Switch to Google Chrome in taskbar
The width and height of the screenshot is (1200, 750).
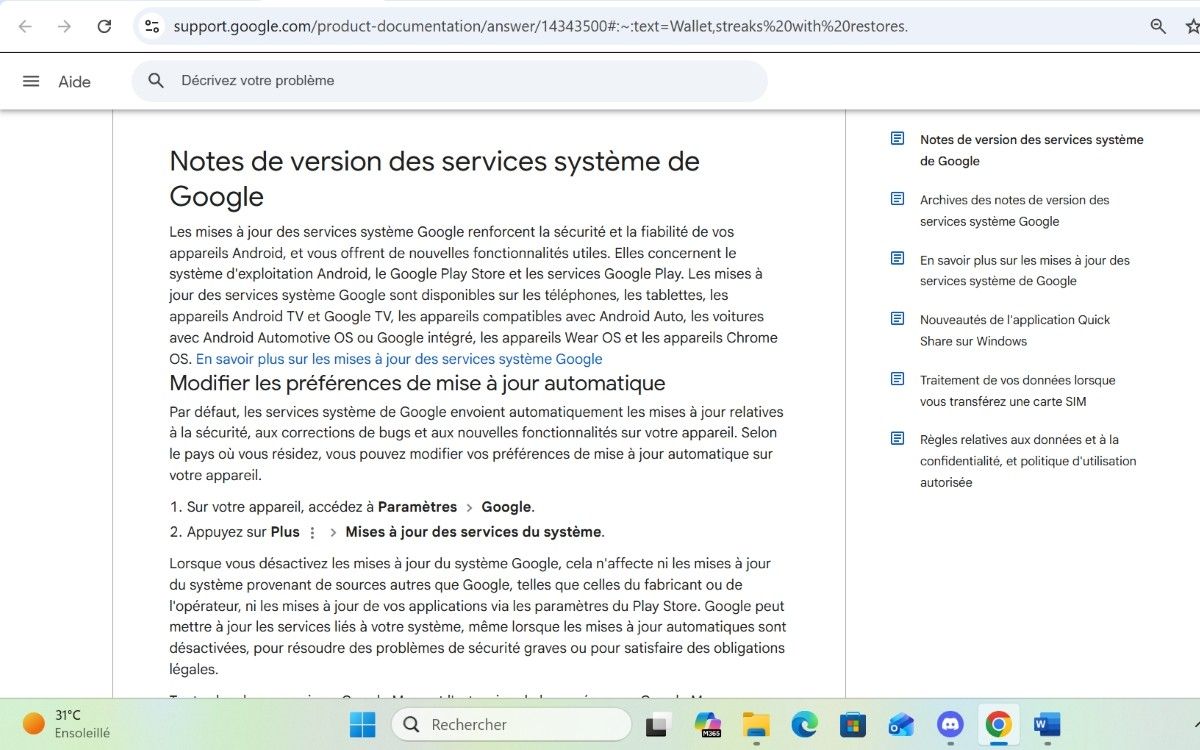pos(998,724)
